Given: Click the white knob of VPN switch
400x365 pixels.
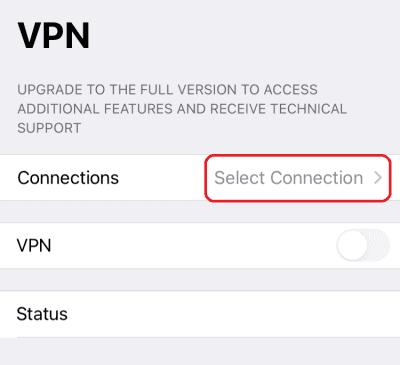Looking at the screenshot, I should [x=352, y=245].
